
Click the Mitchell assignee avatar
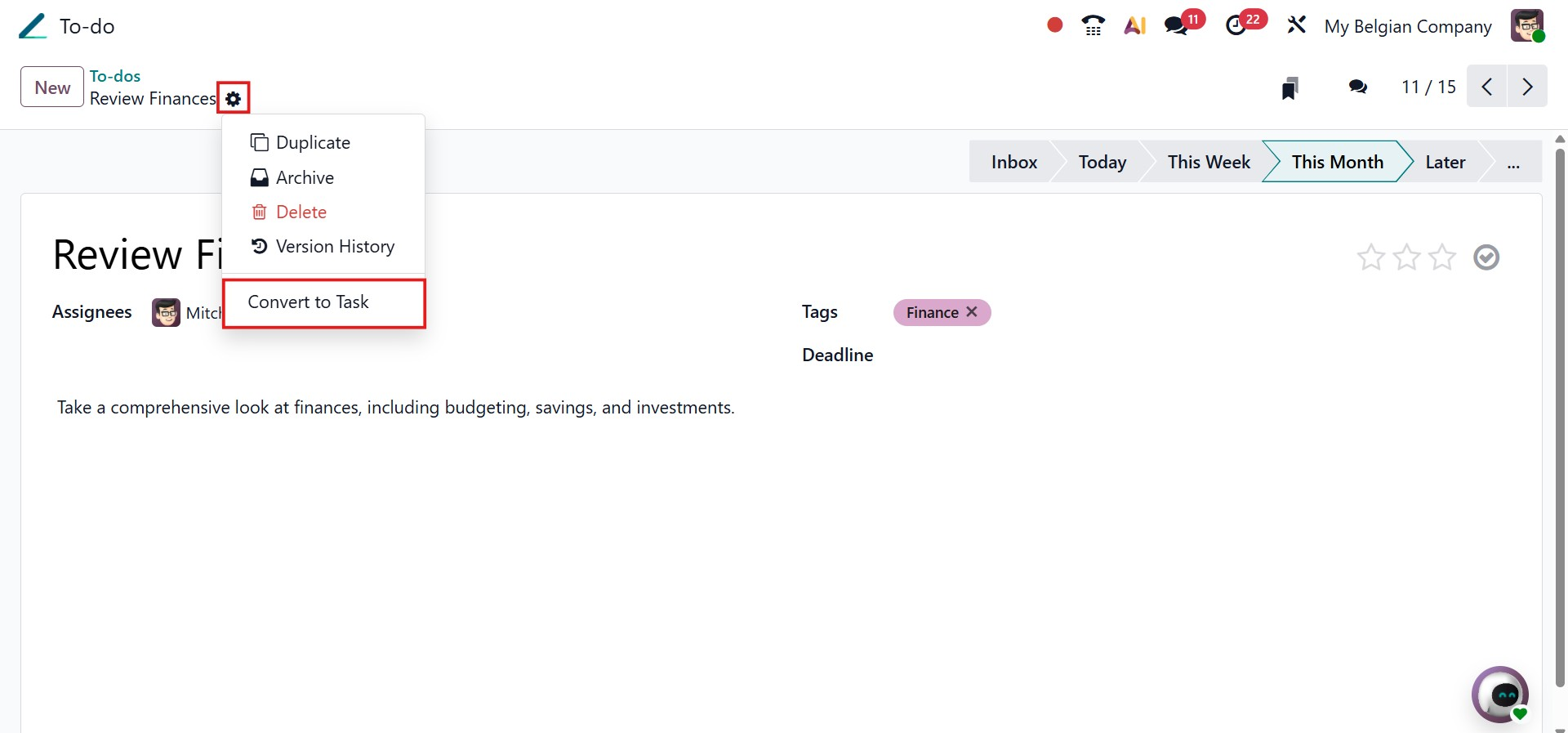pos(166,312)
